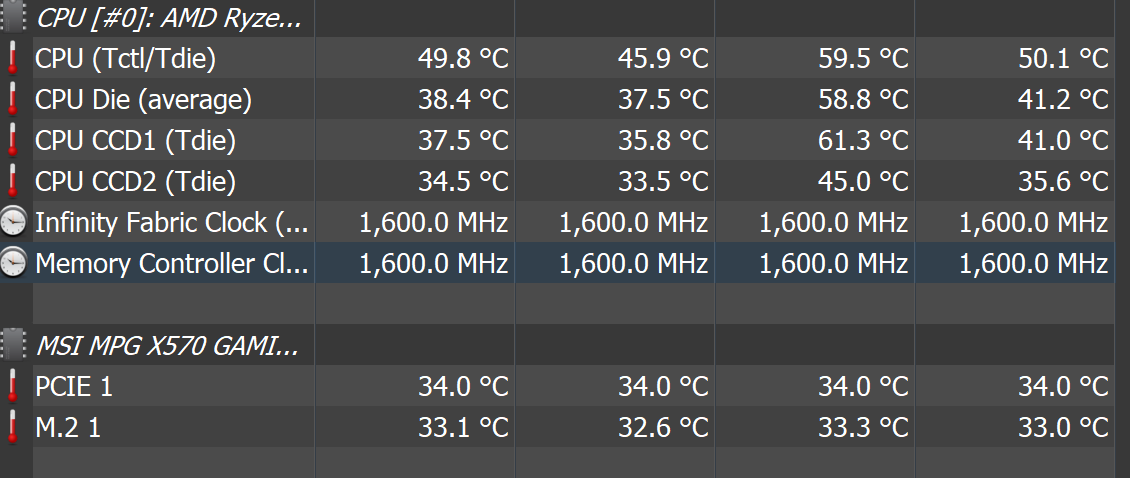This screenshot has width=1130, height=478.
Task: Click the clock icon for Memory Controller Clock
Action: (14, 263)
